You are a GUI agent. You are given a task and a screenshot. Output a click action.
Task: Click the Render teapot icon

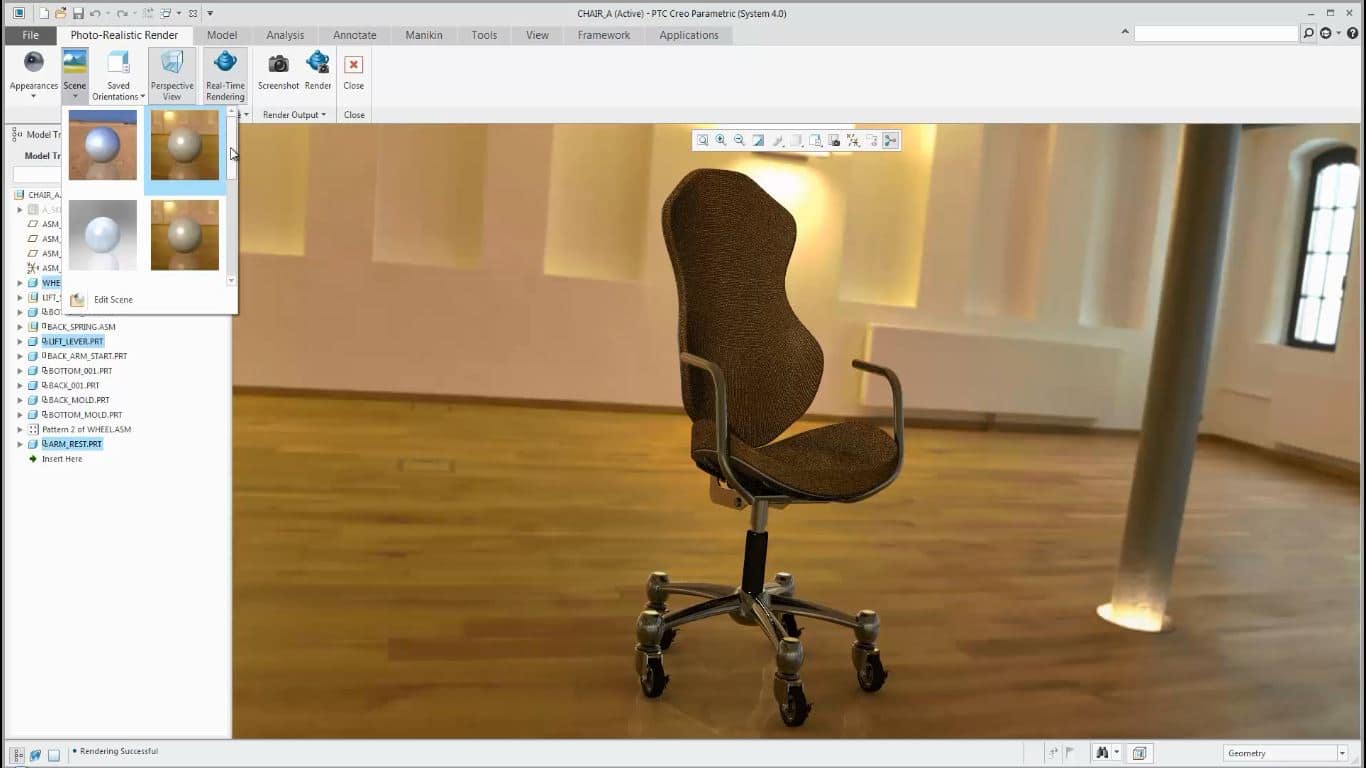pyautogui.click(x=318, y=65)
